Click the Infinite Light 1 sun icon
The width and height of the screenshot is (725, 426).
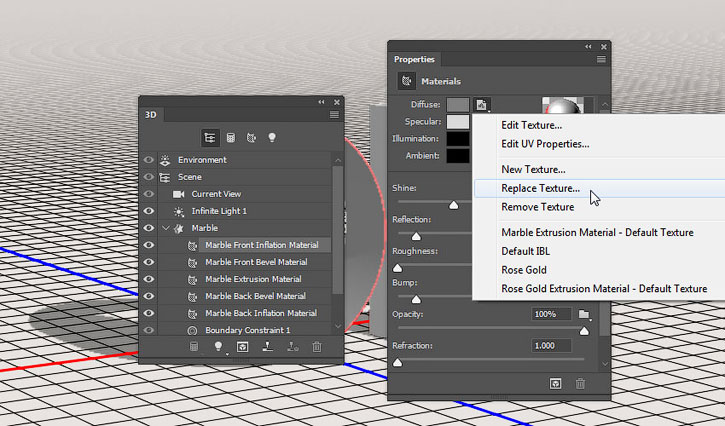tap(178, 211)
